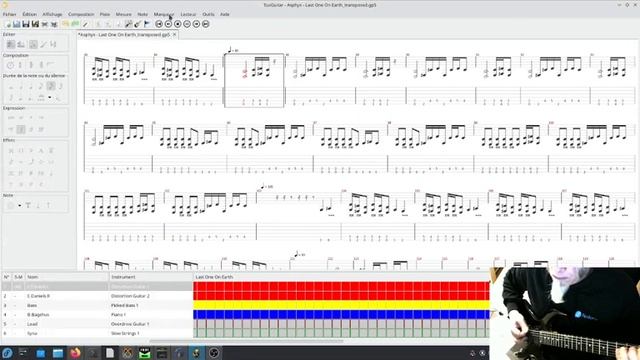Open the Édition menu
Image resolution: width=640 pixels, height=360 pixels.
29,14
